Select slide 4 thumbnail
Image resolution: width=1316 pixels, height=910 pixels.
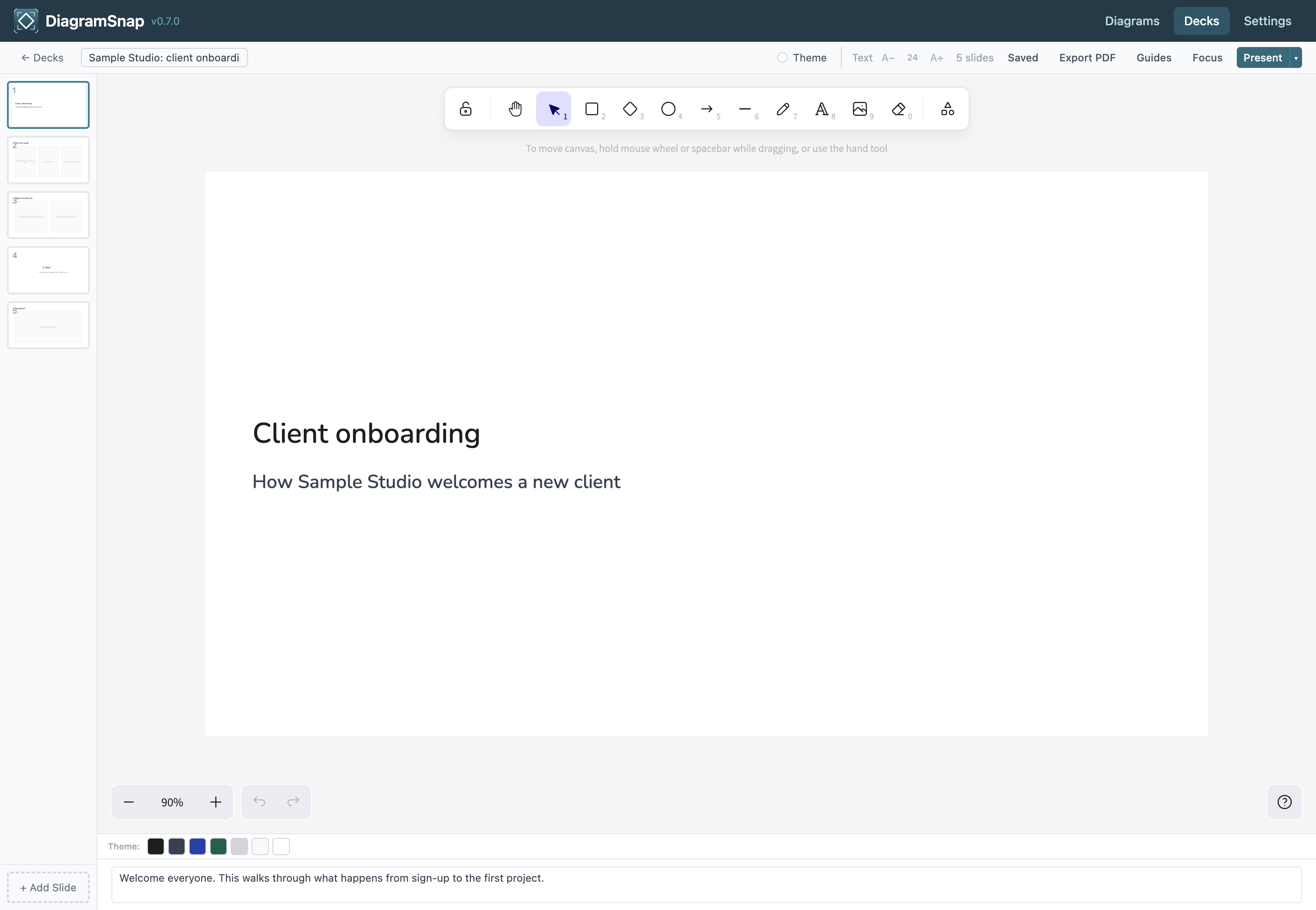coord(48,270)
